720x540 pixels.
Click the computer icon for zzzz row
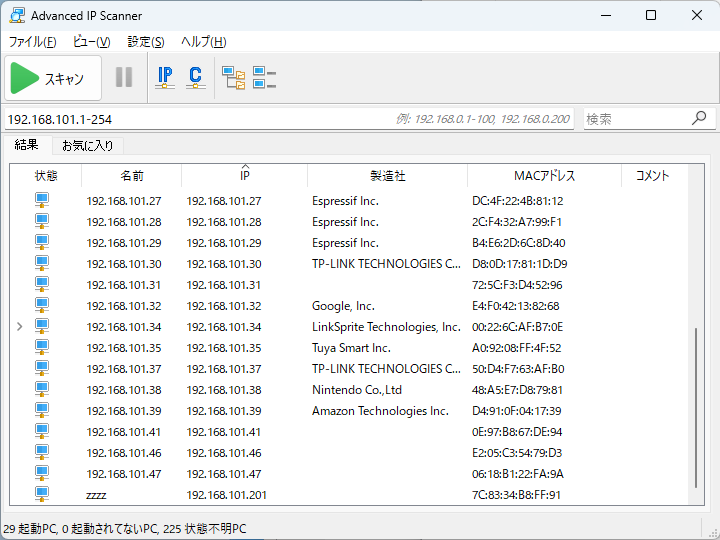pyautogui.click(x=42, y=495)
